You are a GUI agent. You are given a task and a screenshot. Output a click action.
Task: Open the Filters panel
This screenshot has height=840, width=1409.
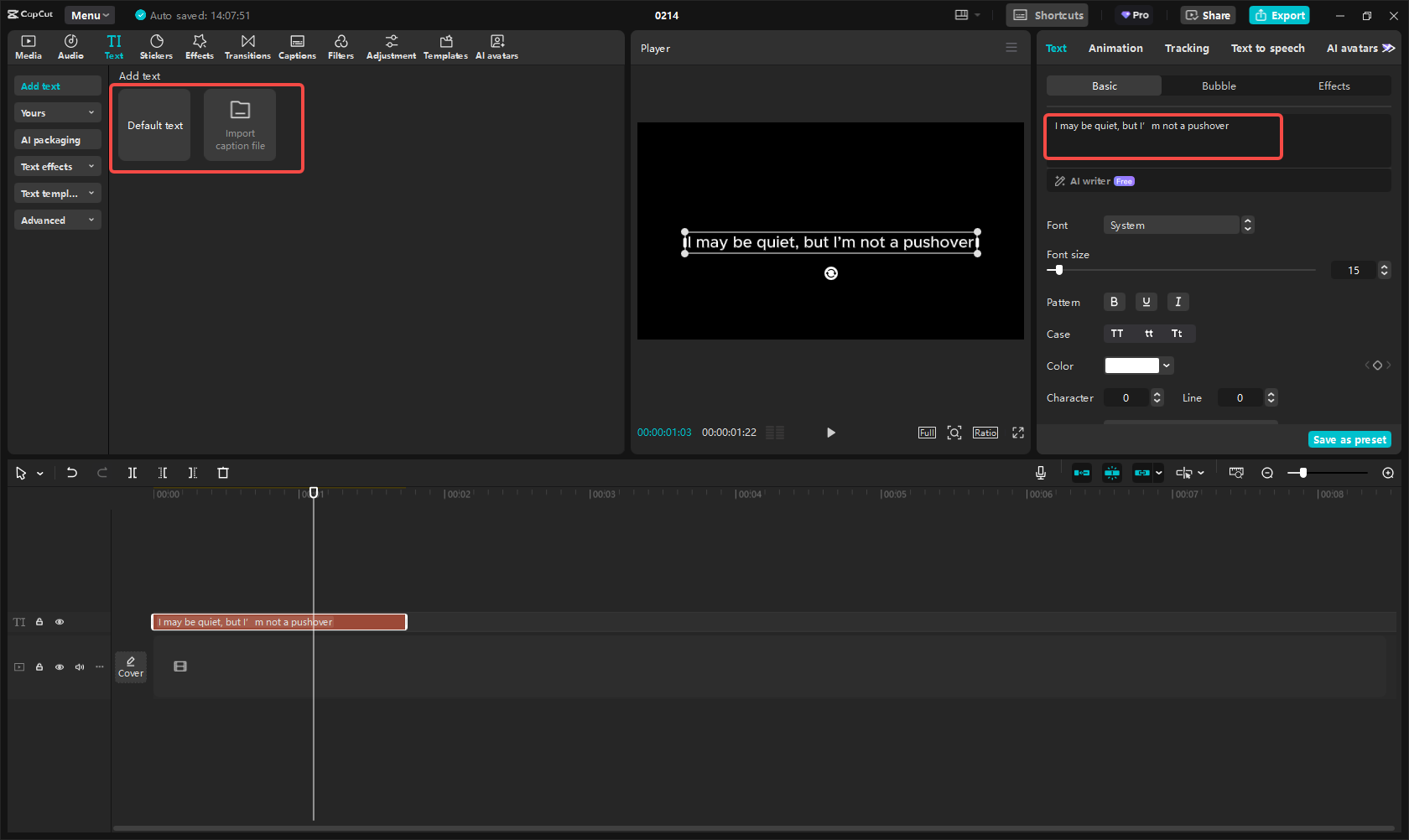(341, 47)
